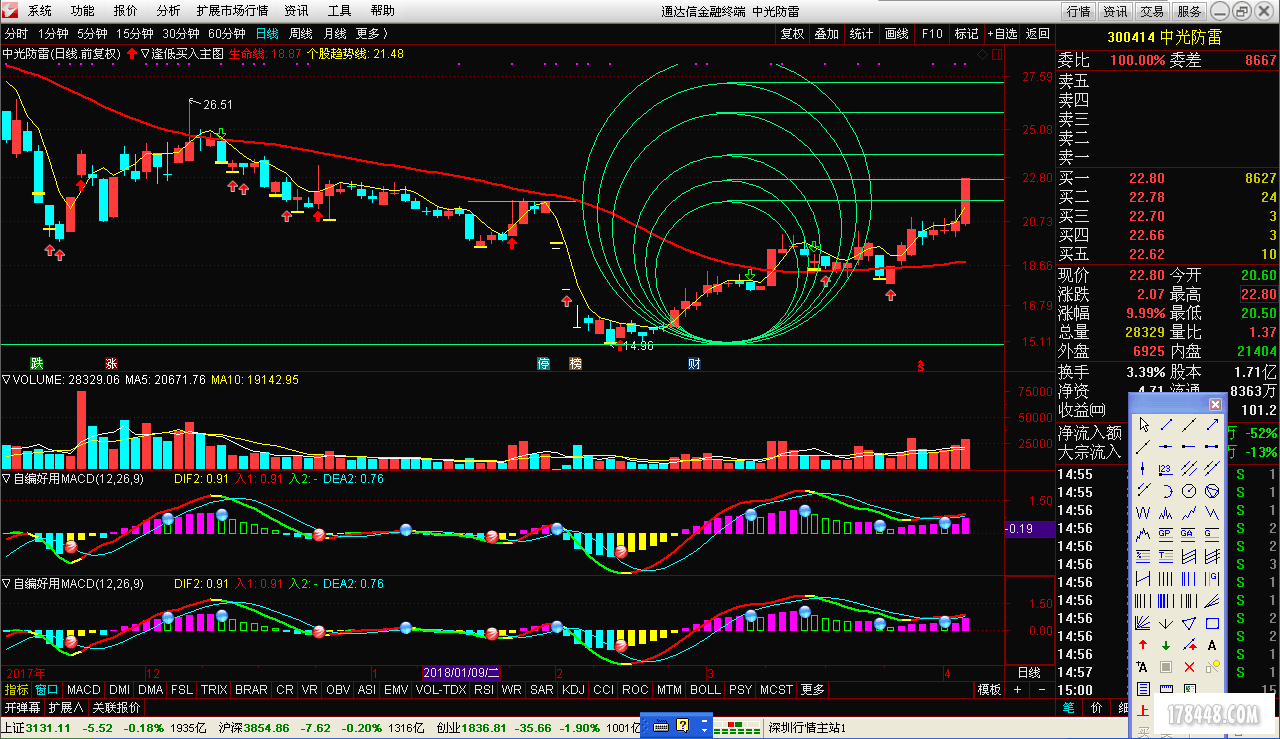The width and height of the screenshot is (1280, 739).
Task: Open the 扩展市场行情 menu
Action: tap(232, 11)
